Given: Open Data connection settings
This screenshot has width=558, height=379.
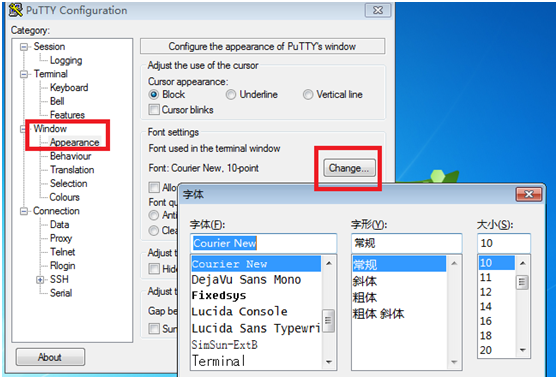Looking at the screenshot, I should coord(59,225).
